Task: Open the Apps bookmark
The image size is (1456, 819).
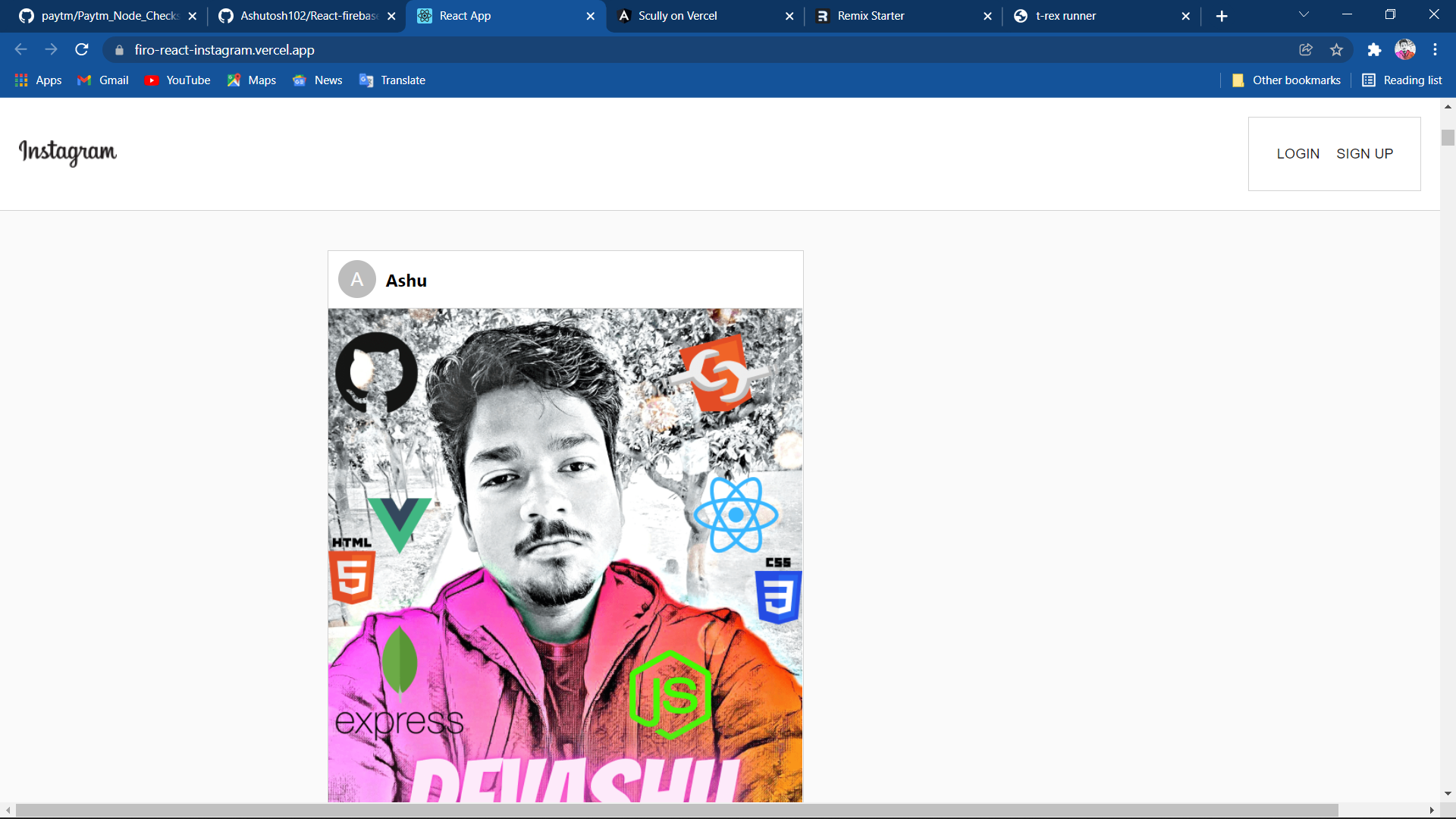Action: pos(38,80)
